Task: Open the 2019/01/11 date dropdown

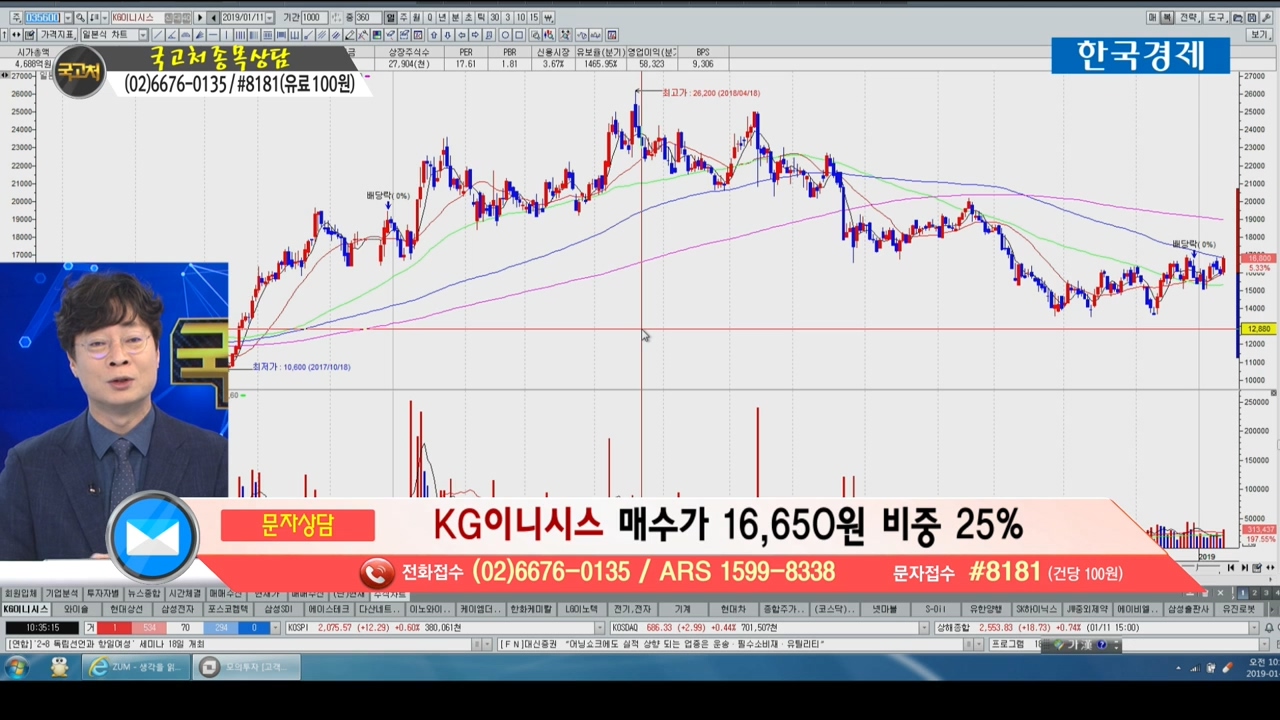Action: click(270, 18)
